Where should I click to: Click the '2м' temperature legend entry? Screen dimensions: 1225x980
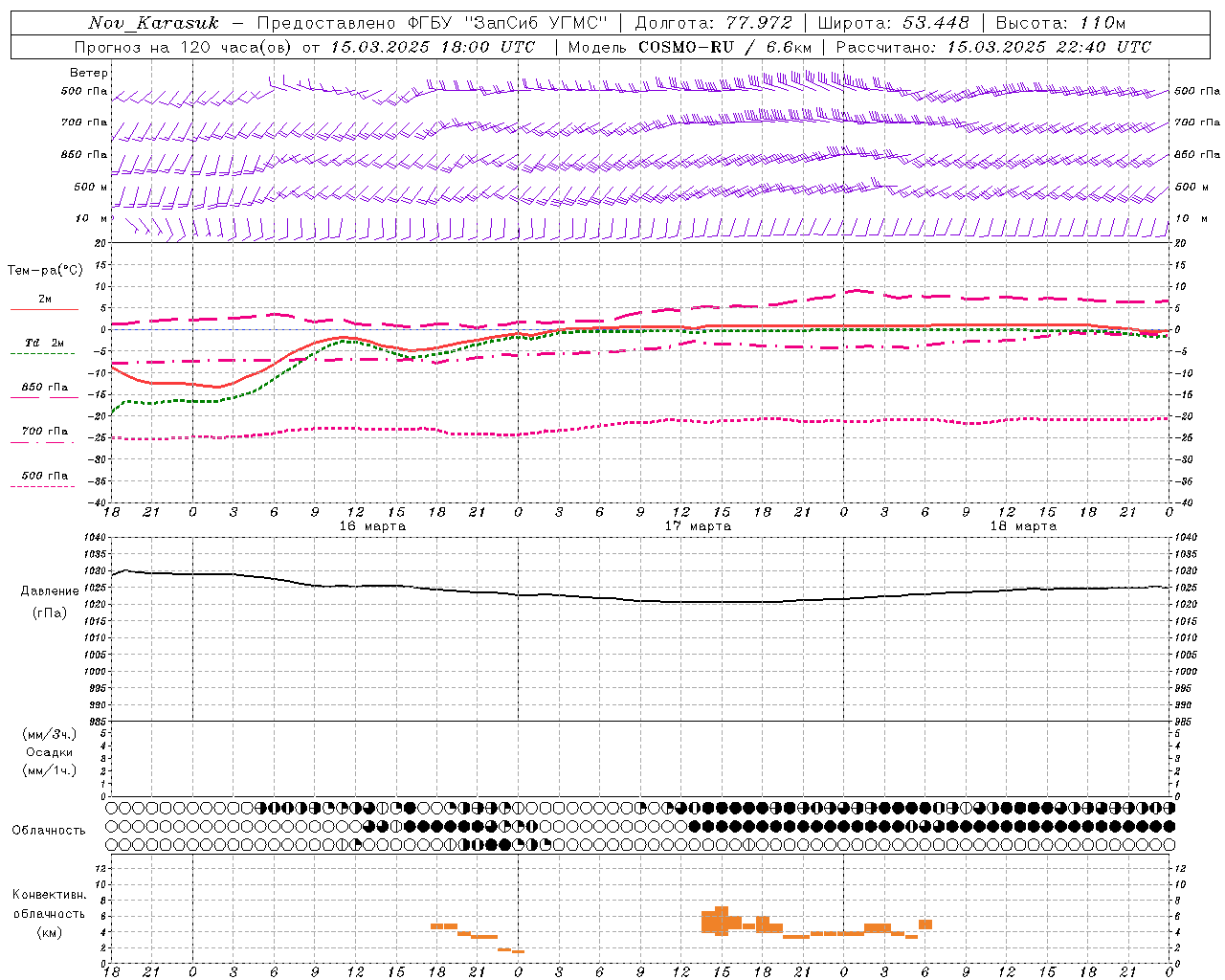45,300
